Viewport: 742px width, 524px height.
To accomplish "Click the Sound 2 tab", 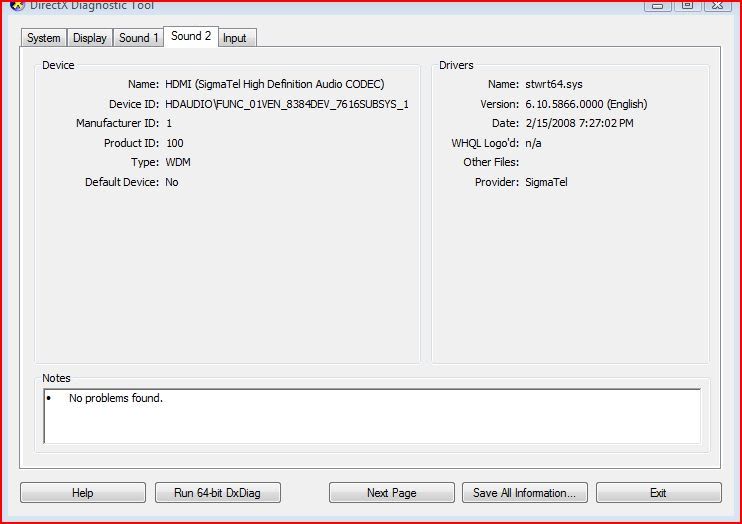I will (191, 36).
